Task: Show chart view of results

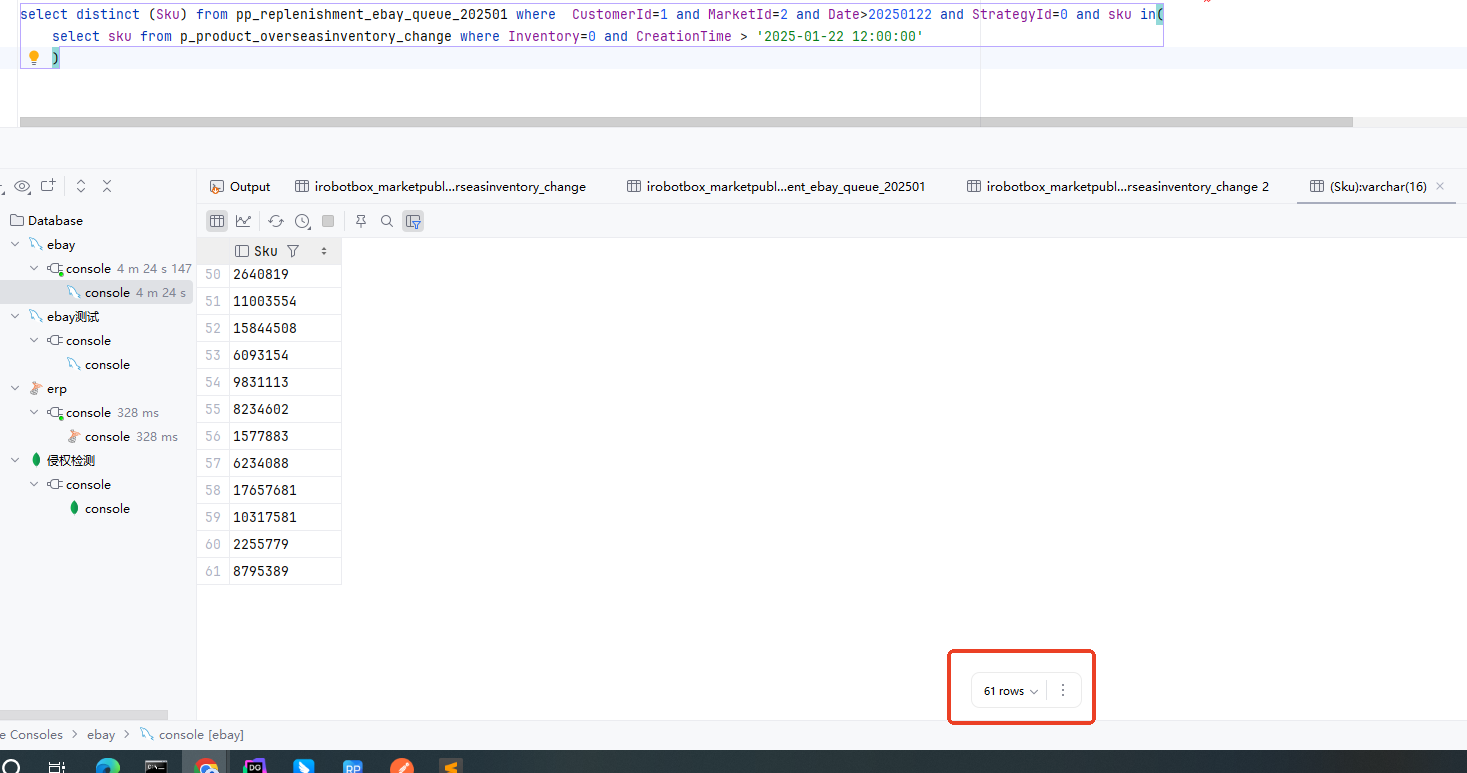Action: (243, 221)
